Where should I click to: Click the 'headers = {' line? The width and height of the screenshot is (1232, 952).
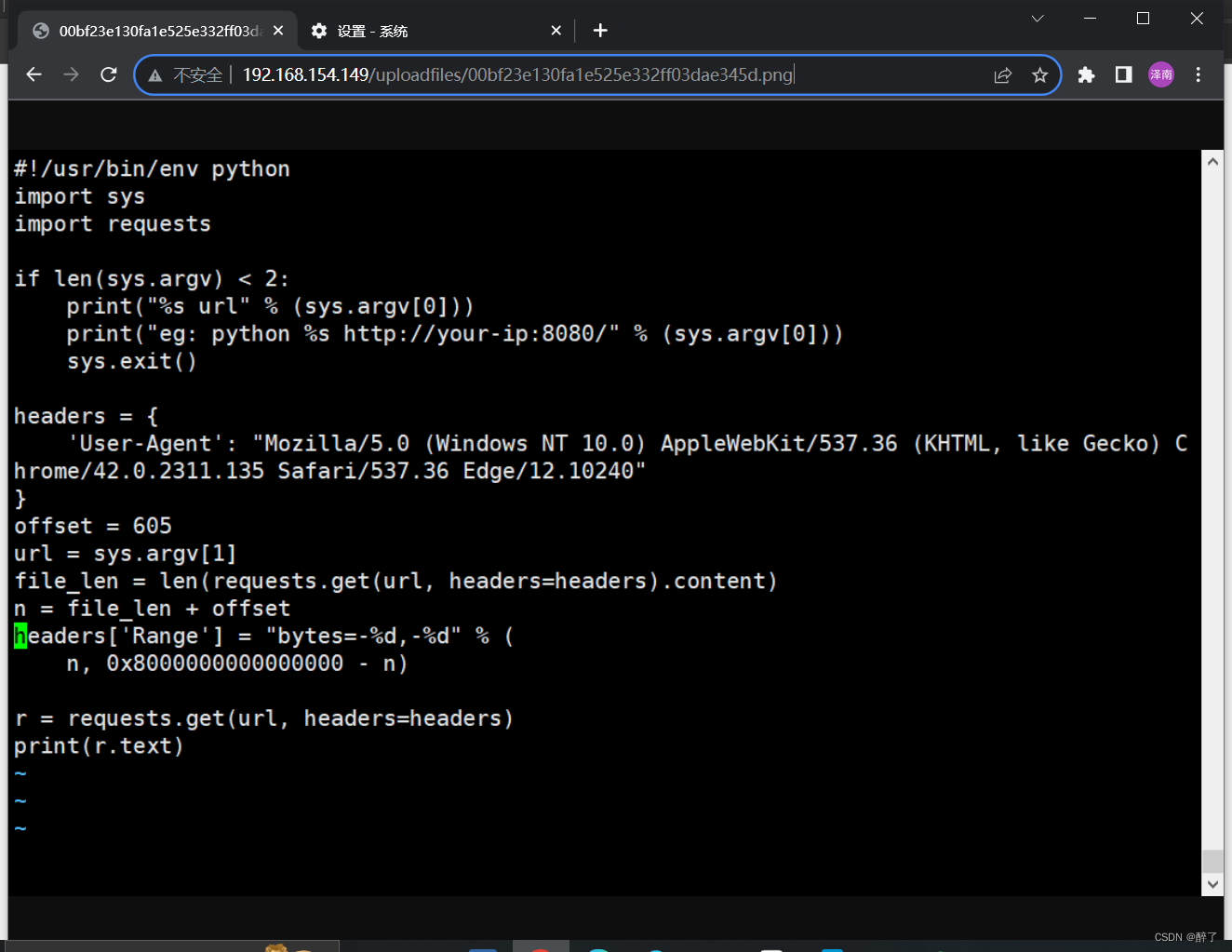[86, 416]
